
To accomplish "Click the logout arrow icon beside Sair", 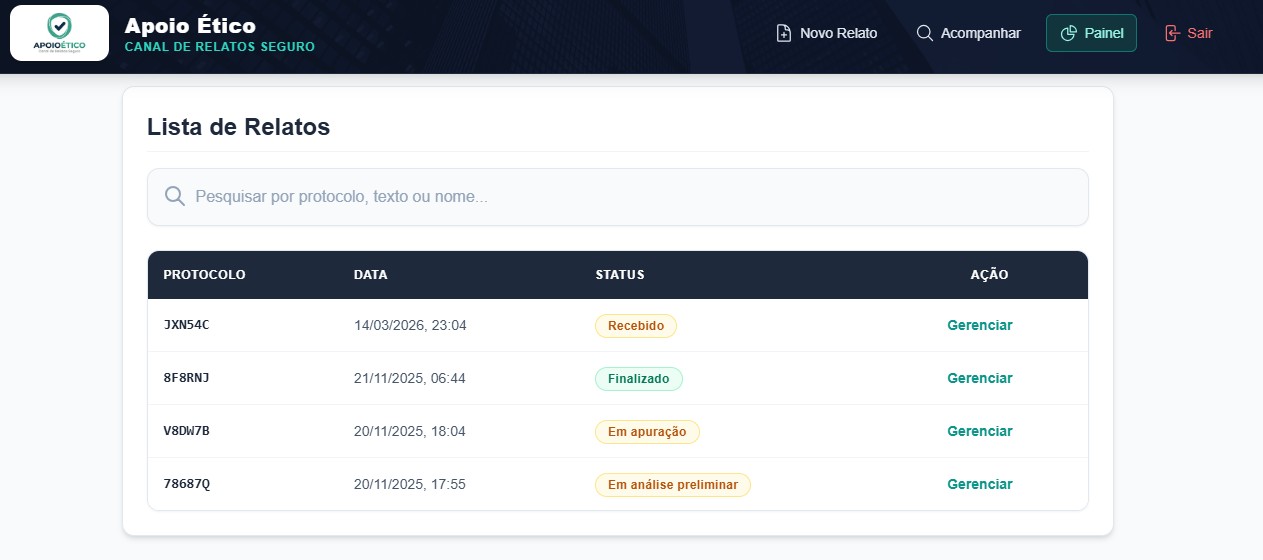I will [1172, 33].
